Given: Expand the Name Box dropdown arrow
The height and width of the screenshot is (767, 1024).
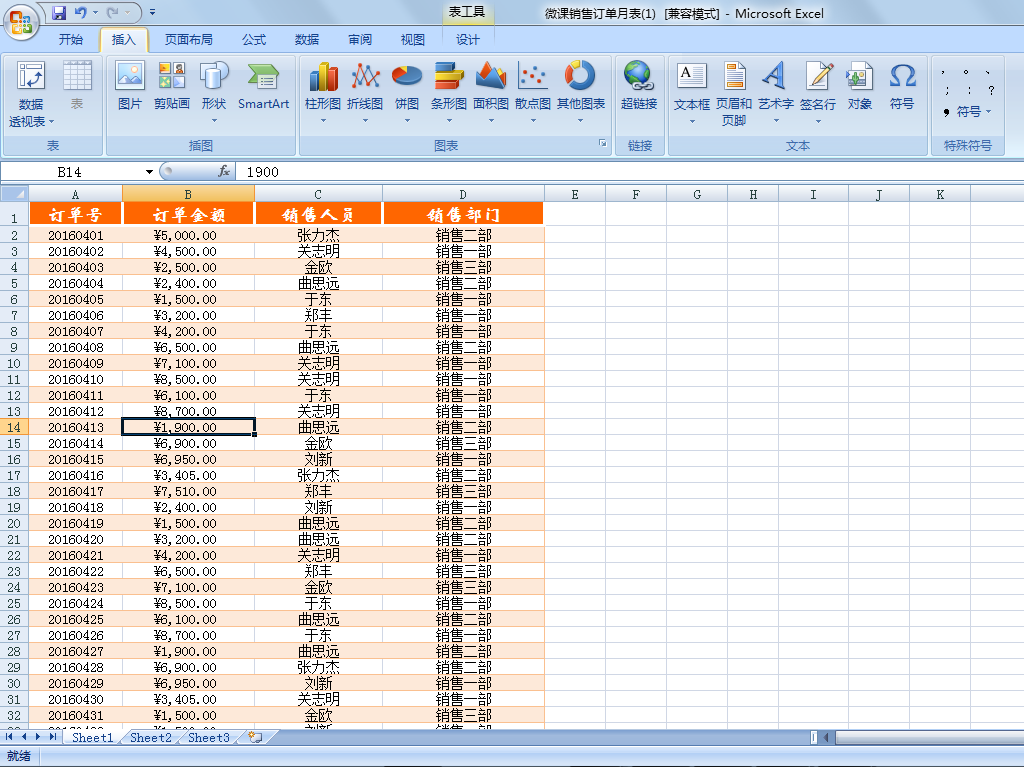Looking at the screenshot, I should (x=150, y=172).
